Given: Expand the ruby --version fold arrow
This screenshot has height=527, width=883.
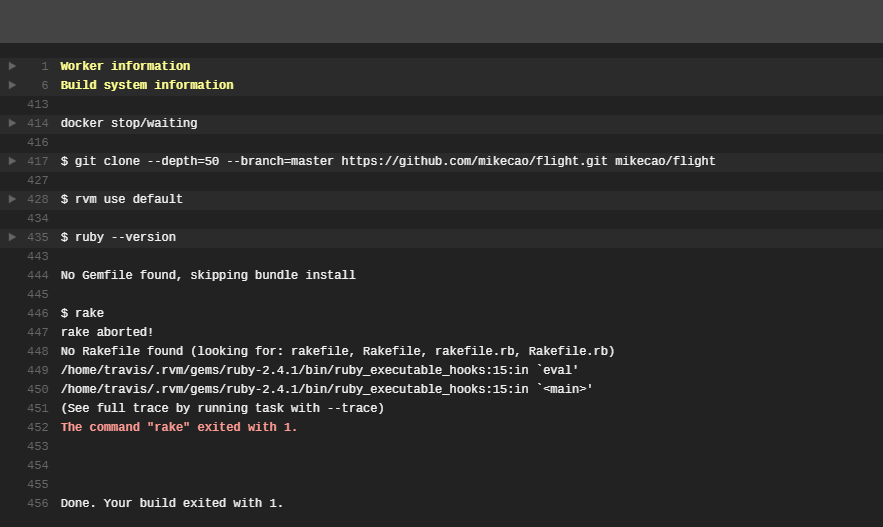Looking at the screenshot, I should [12, 237].
